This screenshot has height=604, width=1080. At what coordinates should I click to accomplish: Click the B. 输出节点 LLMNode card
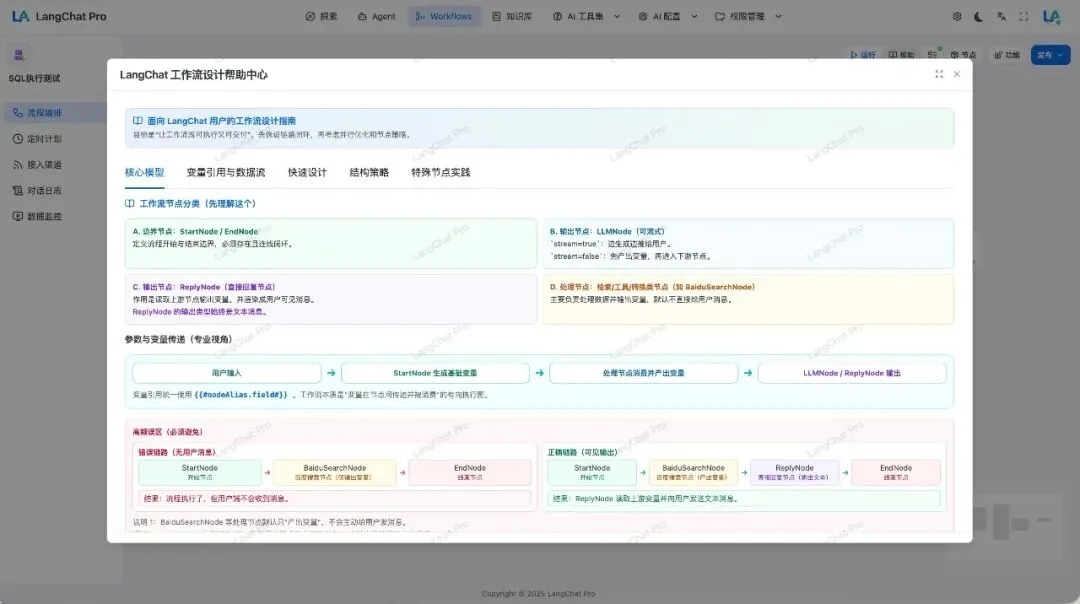(748, 243)
